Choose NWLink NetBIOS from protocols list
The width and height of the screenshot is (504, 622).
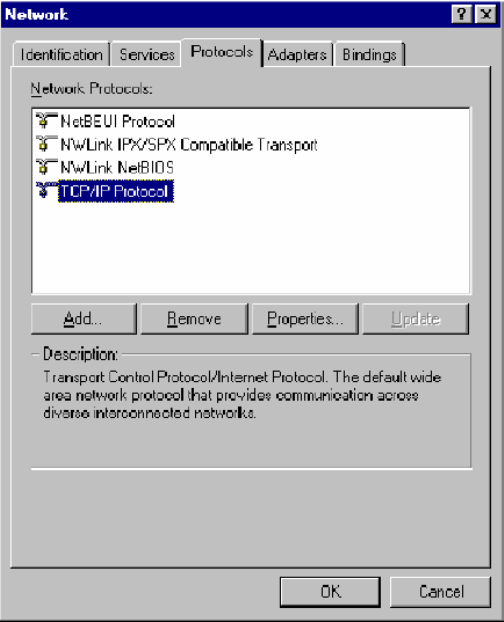point(117,167)
